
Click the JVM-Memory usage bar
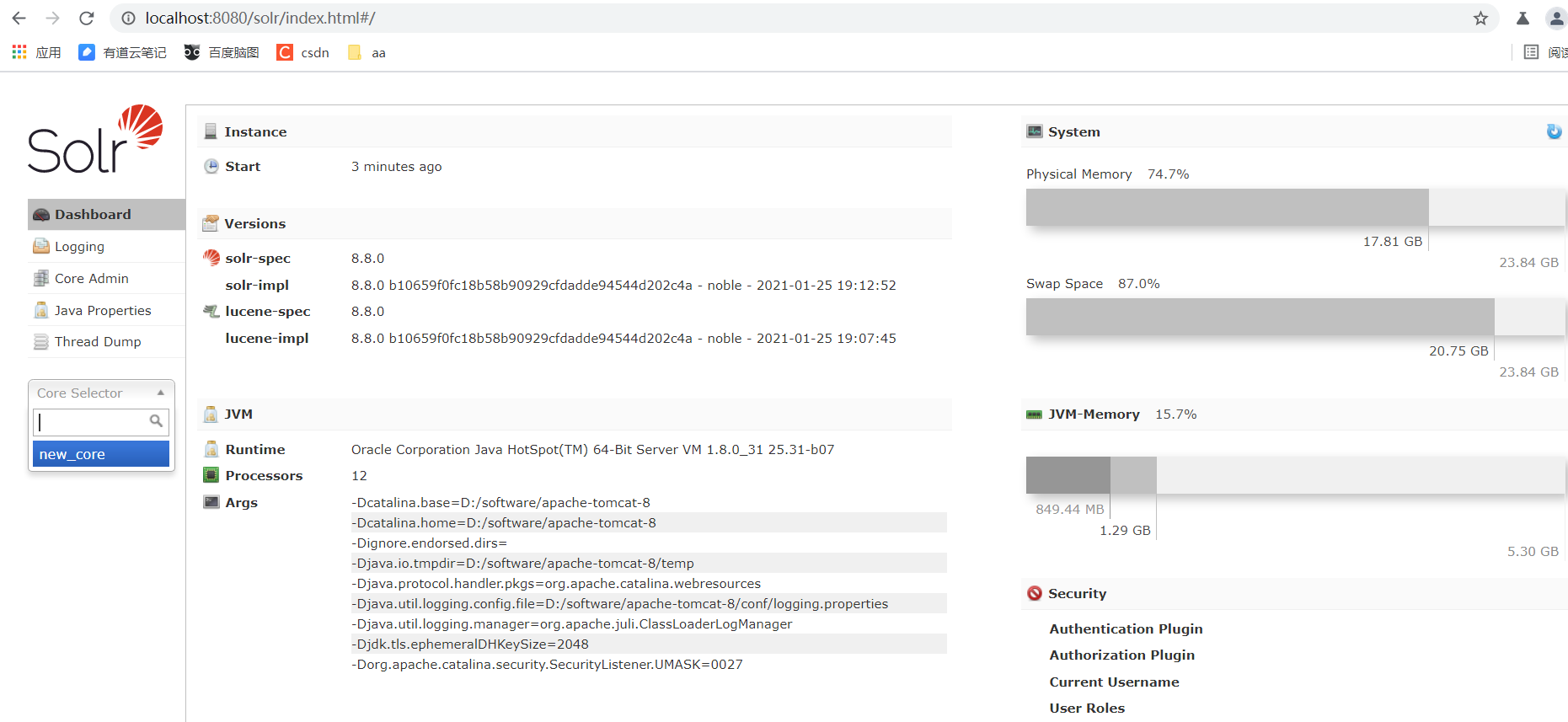1295,475
